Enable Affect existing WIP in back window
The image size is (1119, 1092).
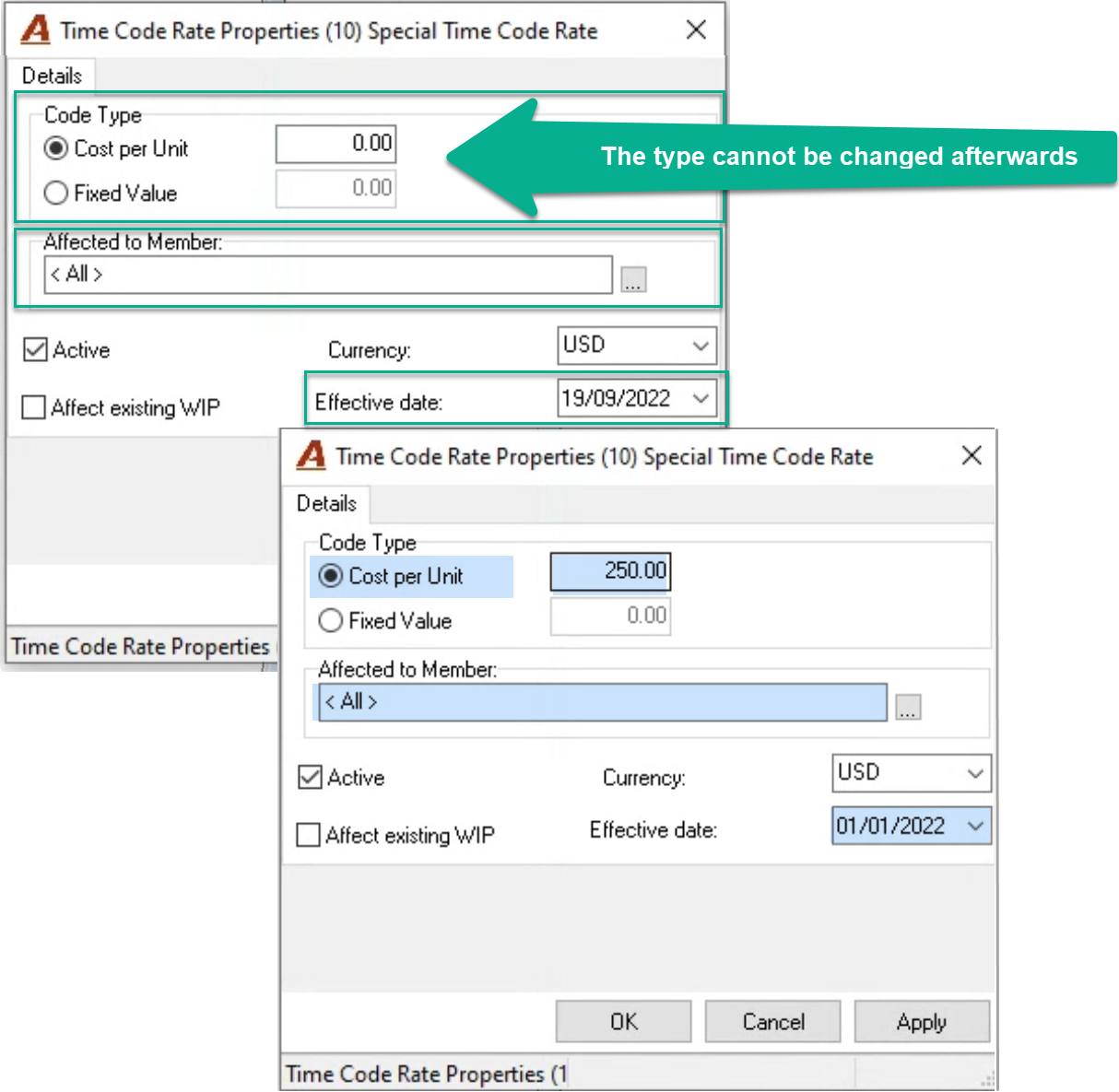(33, 407)
